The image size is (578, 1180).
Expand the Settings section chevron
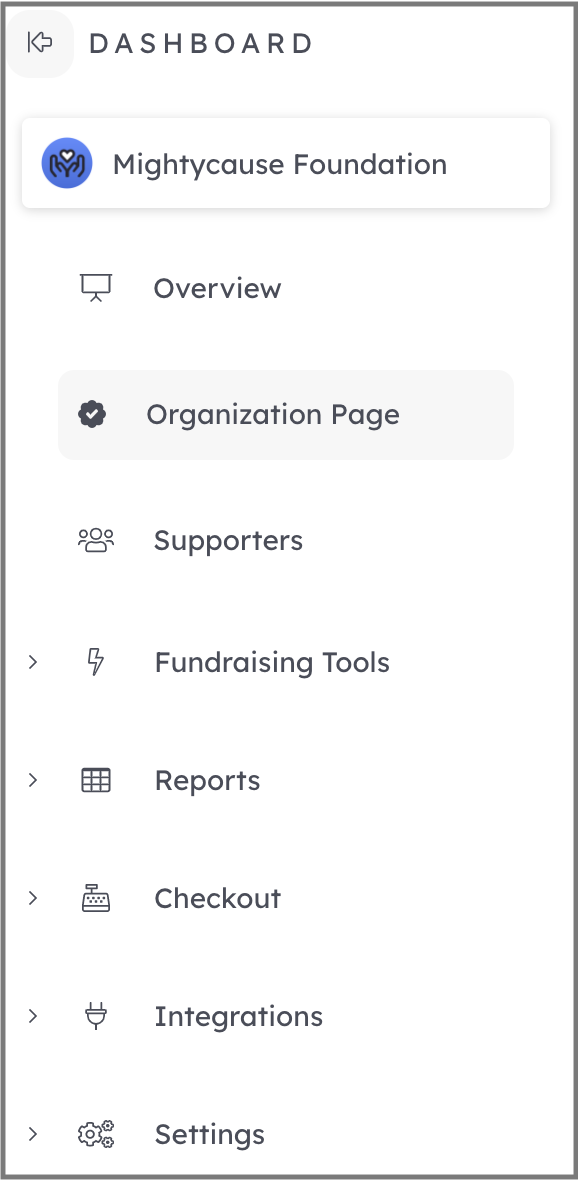32,1134
